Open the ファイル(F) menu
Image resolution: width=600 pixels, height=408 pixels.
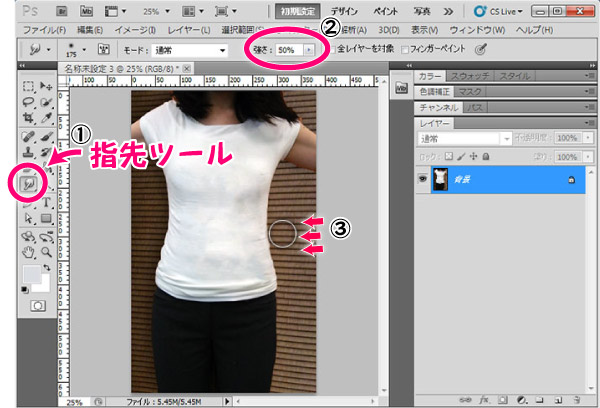pos(35,29)
